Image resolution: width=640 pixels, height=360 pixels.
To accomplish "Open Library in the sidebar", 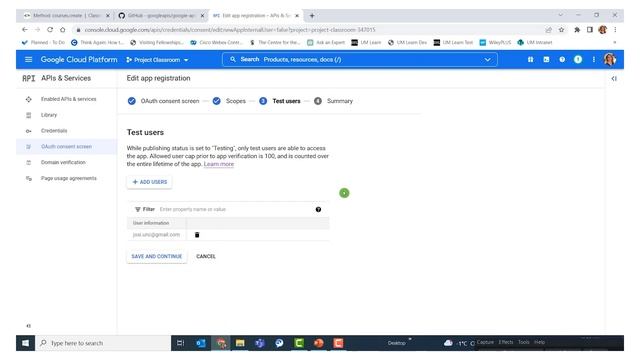I will coord(49,115).
